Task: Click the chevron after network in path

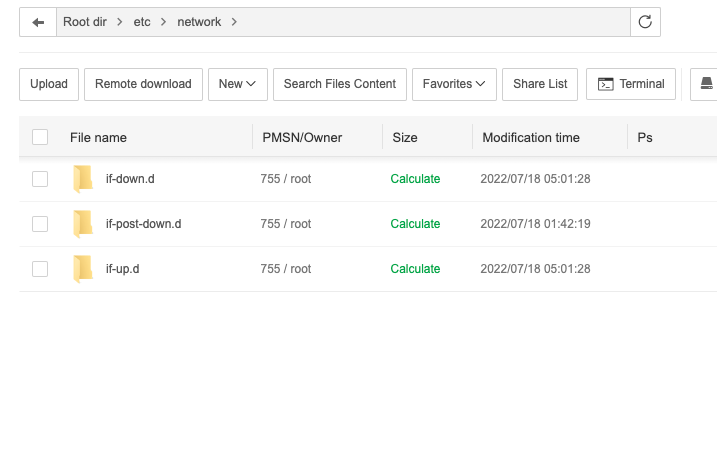Action: (x=234, y=22)
